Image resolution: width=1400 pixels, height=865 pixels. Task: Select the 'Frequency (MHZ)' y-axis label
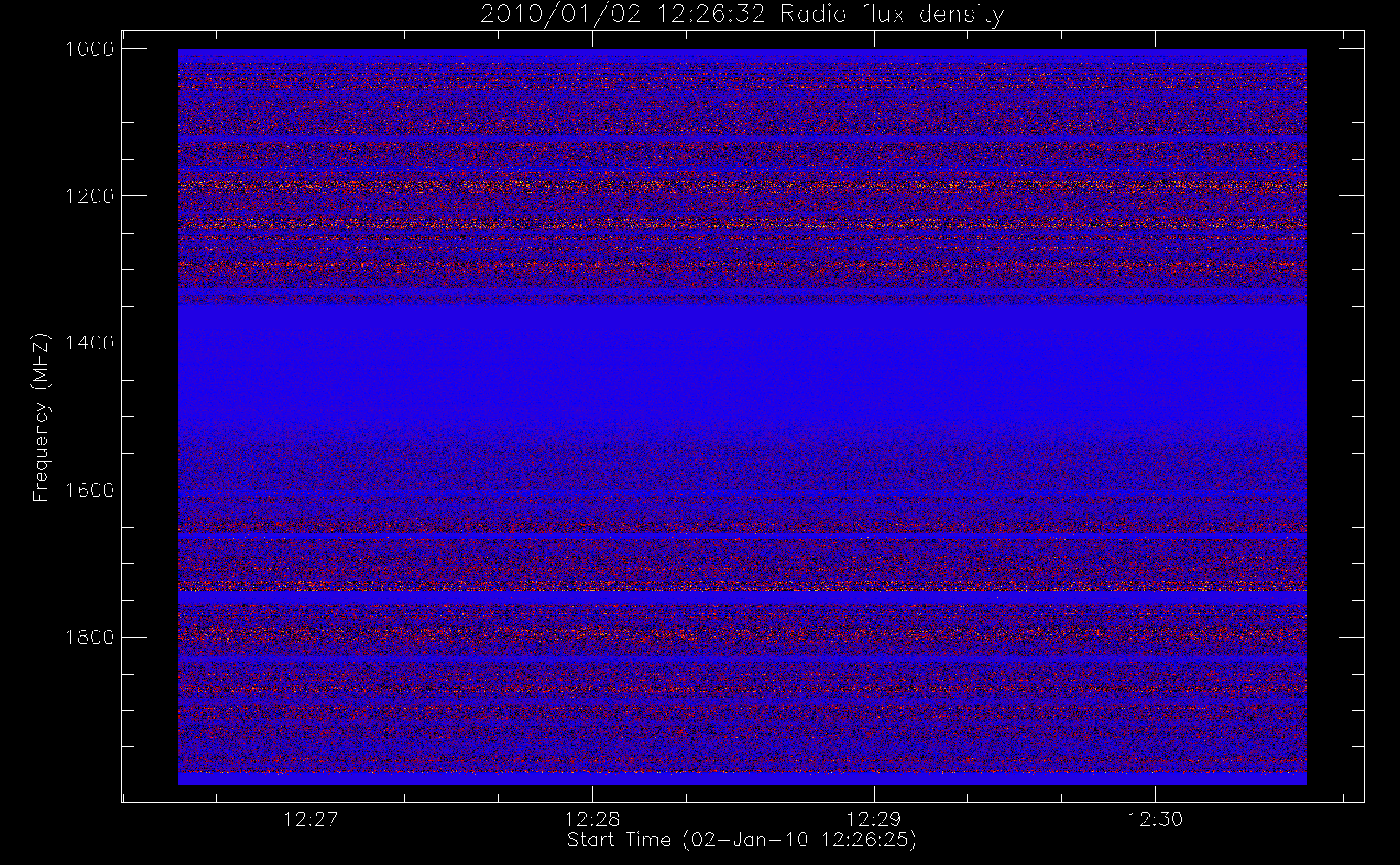[41, 418]
